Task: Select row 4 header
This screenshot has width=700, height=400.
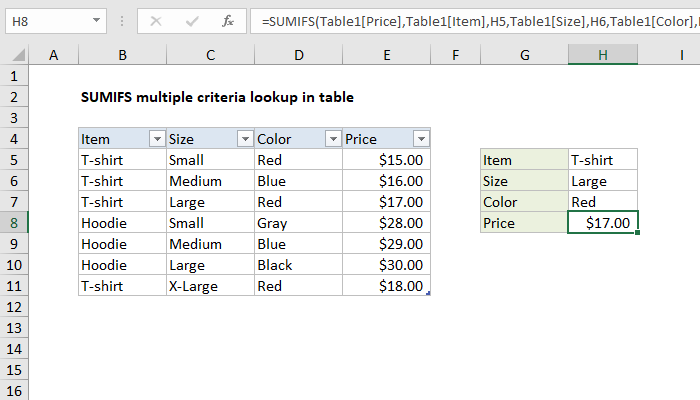Action: click(x=15, y=139)
